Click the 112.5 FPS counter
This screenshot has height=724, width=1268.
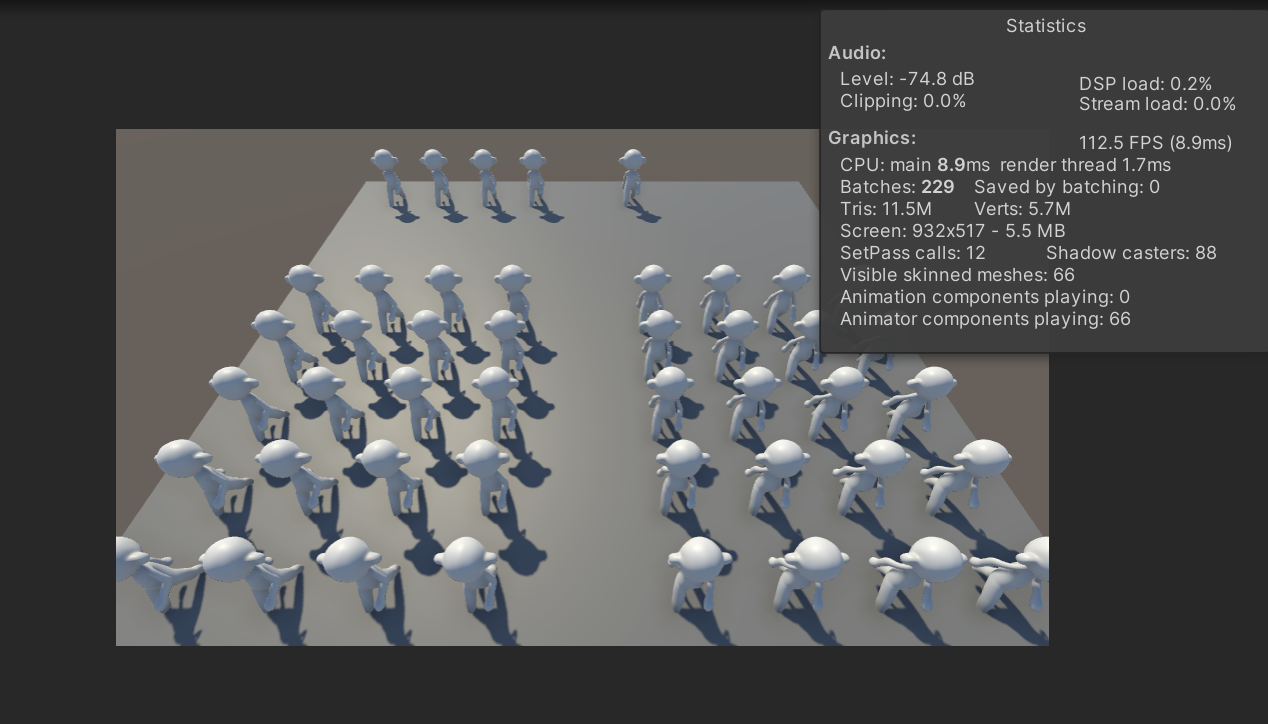1155,143
